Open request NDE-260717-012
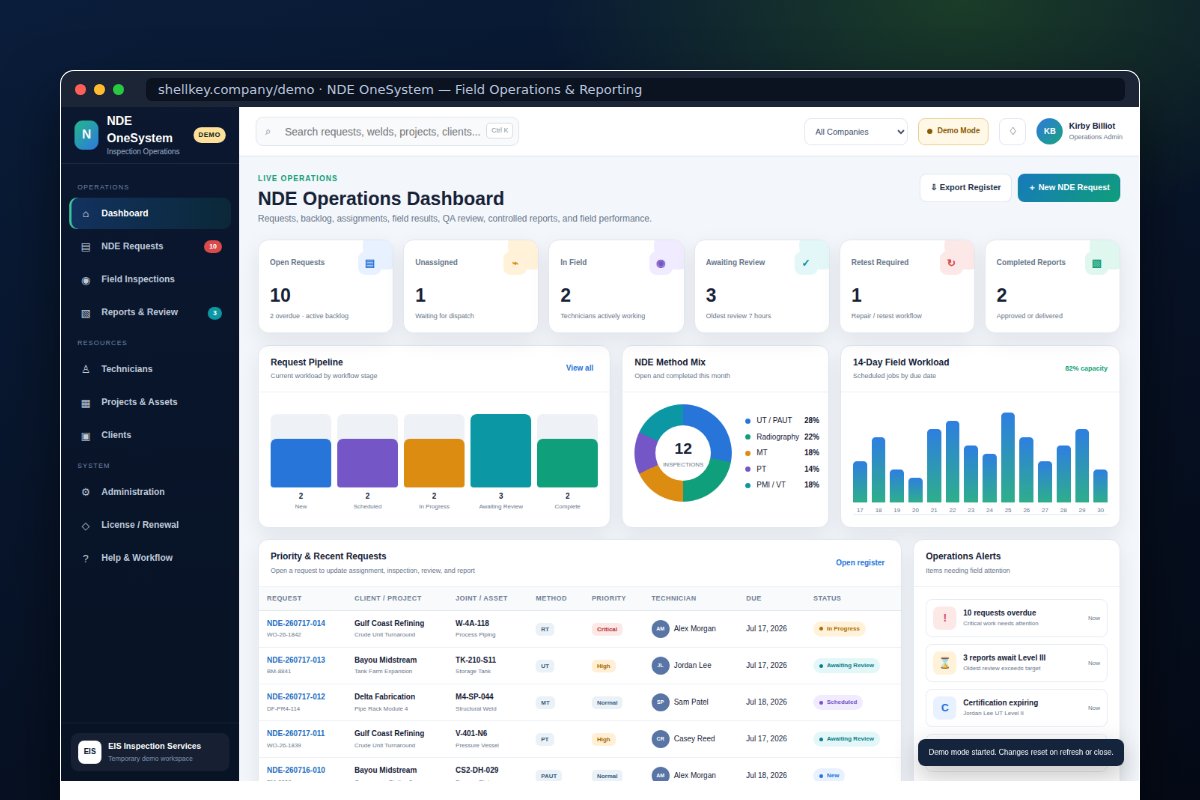Image resolution: width=1200 pixels, height=800 pixels. coord(295,697)
